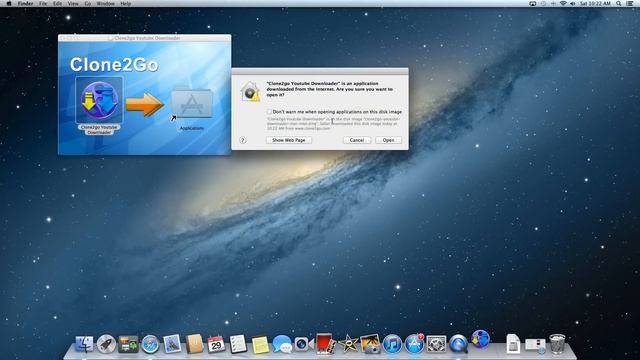Open Calendar showing 29 in the Dock
This screenshot has width=640, height=360.
pyautogui.click(x=216, y=344)
